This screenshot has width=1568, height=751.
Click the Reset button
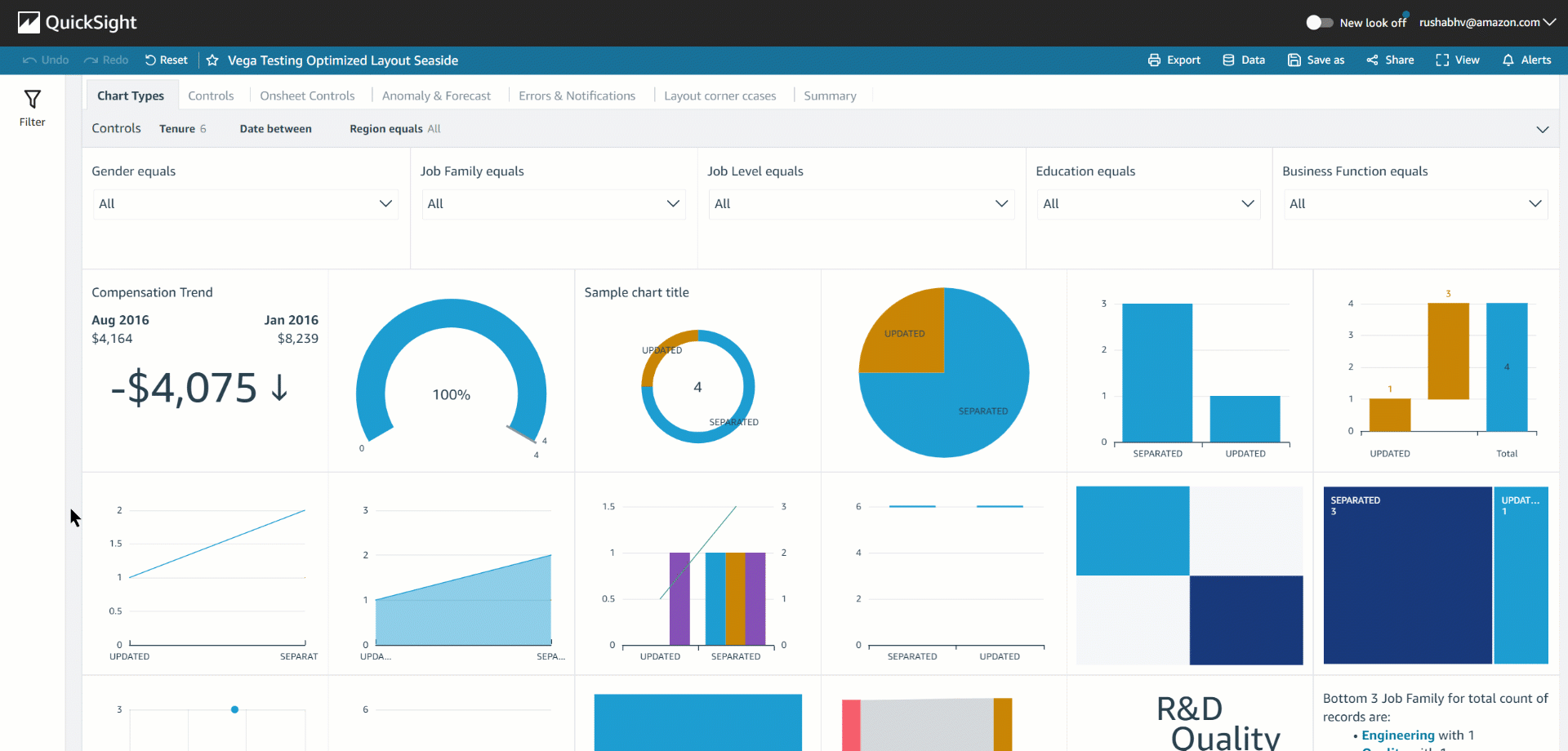point(166,60)
